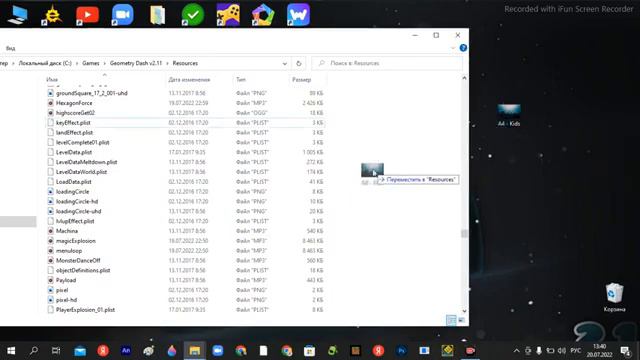Open Photoshop from the taskbar
The width and height of the screenshot is (640, 360).
(x=401, y=351)
